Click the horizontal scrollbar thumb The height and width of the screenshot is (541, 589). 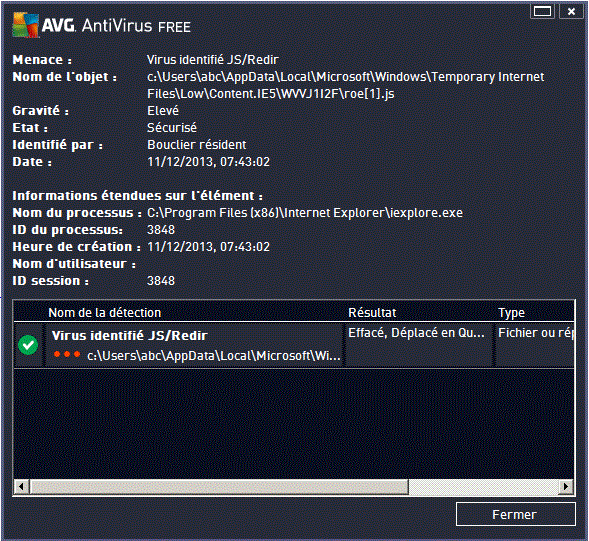[219, 487]
